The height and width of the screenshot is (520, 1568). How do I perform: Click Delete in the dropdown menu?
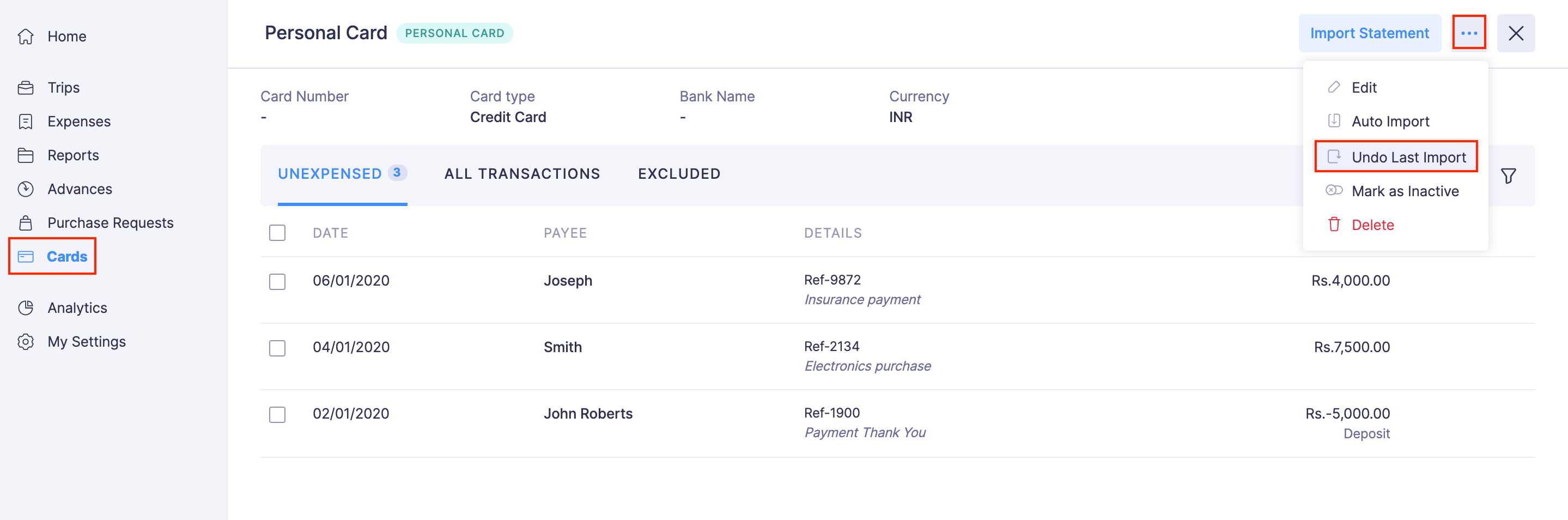1372,225
